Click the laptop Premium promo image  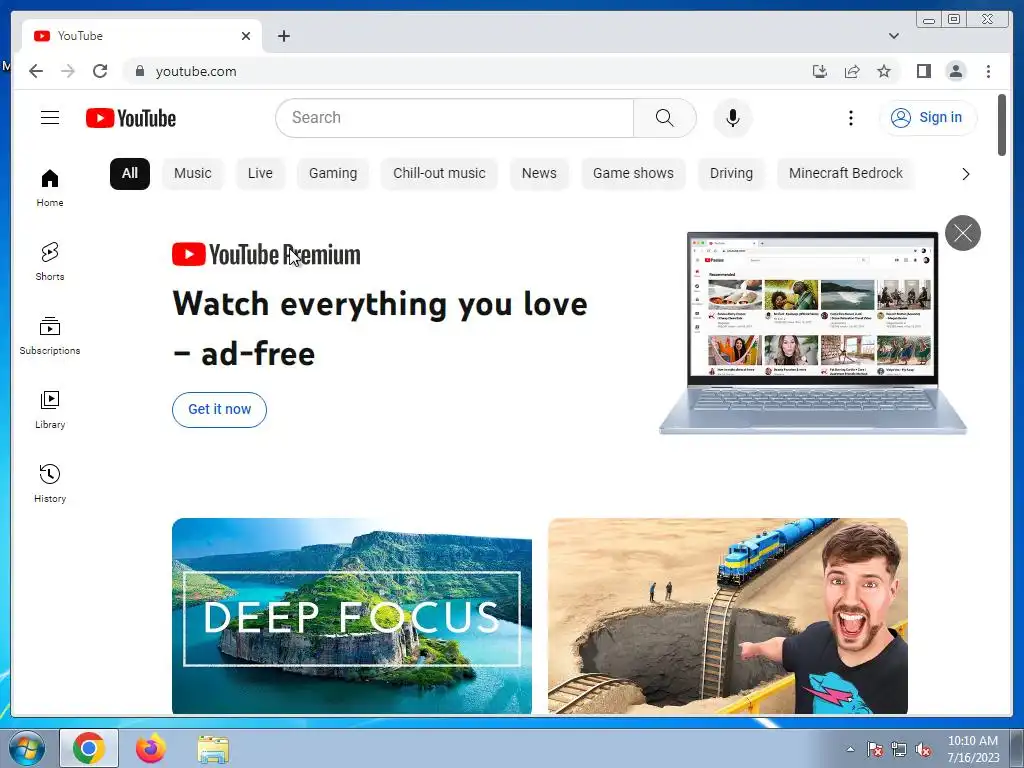coord(813,332)
